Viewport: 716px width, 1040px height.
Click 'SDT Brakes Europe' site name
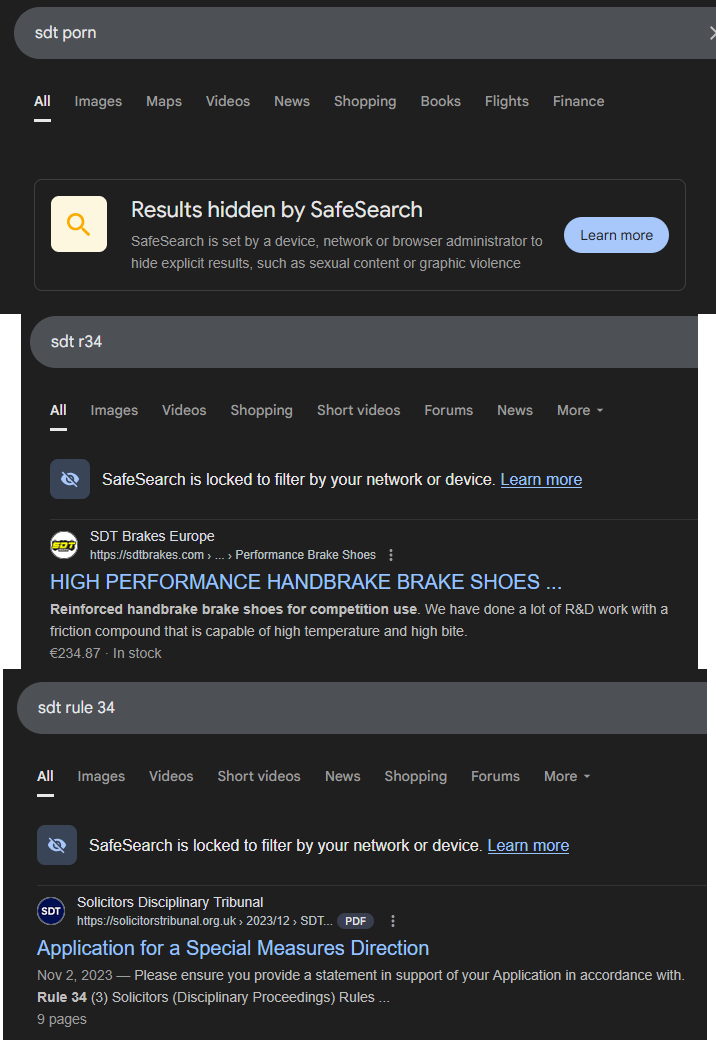tap(152, 536)
